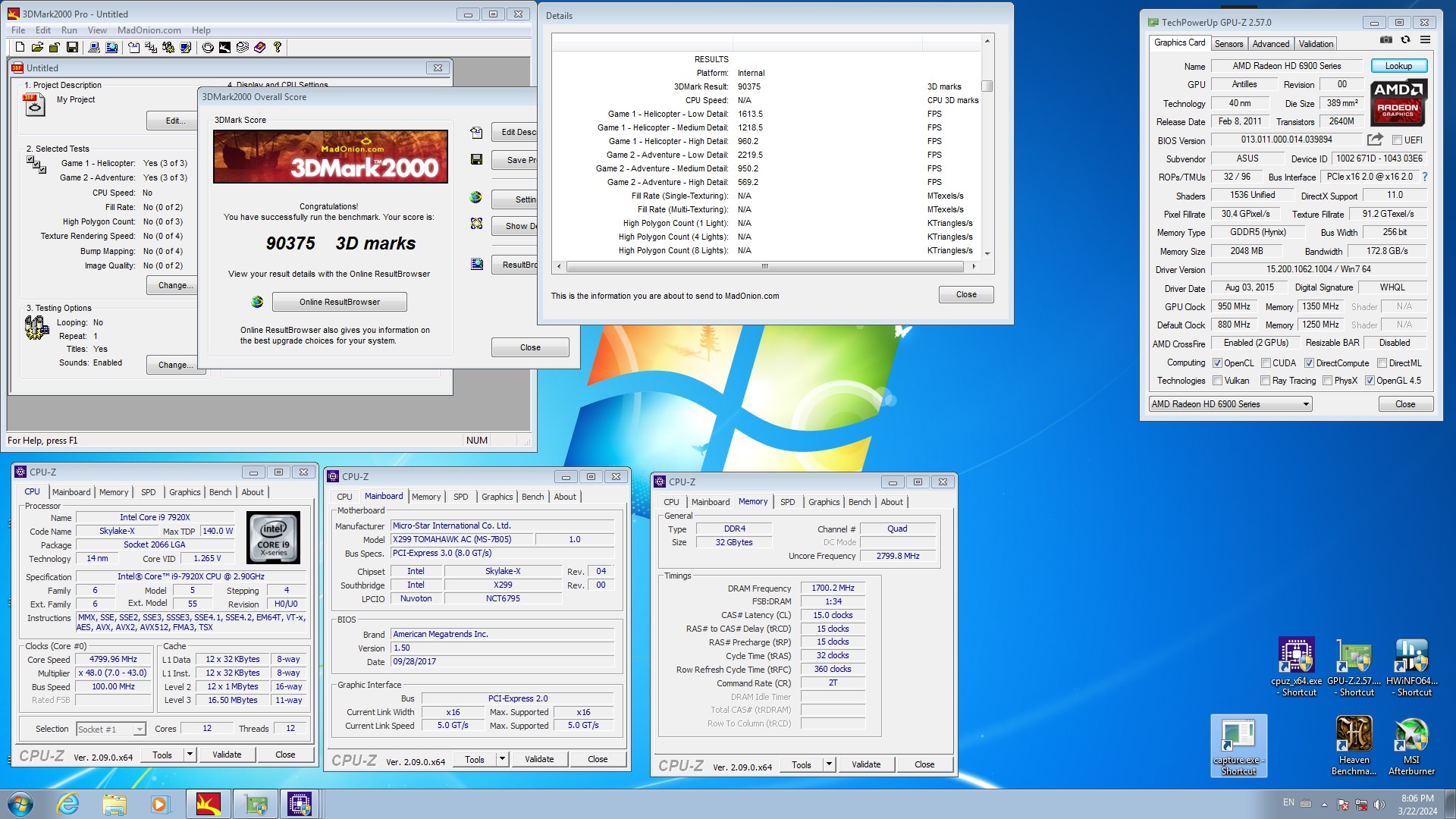Click the Open folder icon in 3DMark2000 toolbar
Screen dimensions: 1456x819
point(37,47)
